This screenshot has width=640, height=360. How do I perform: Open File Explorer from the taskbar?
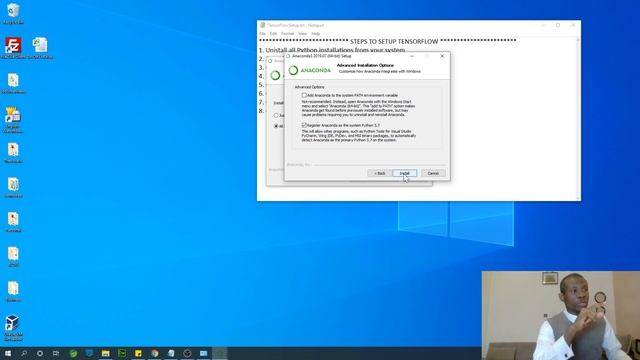[106, 353]
